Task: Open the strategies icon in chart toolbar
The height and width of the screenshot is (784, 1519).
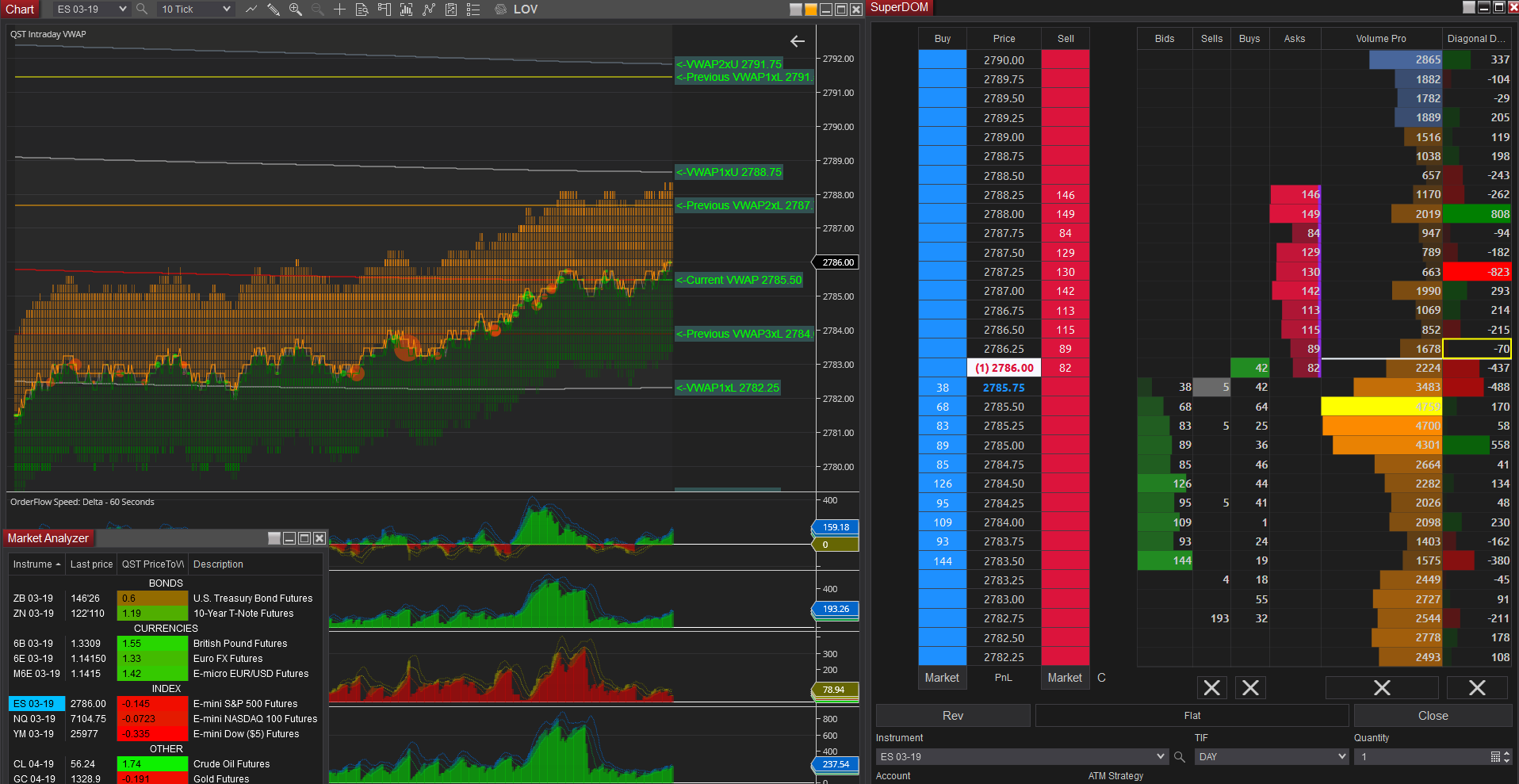Action: (429, 9)
